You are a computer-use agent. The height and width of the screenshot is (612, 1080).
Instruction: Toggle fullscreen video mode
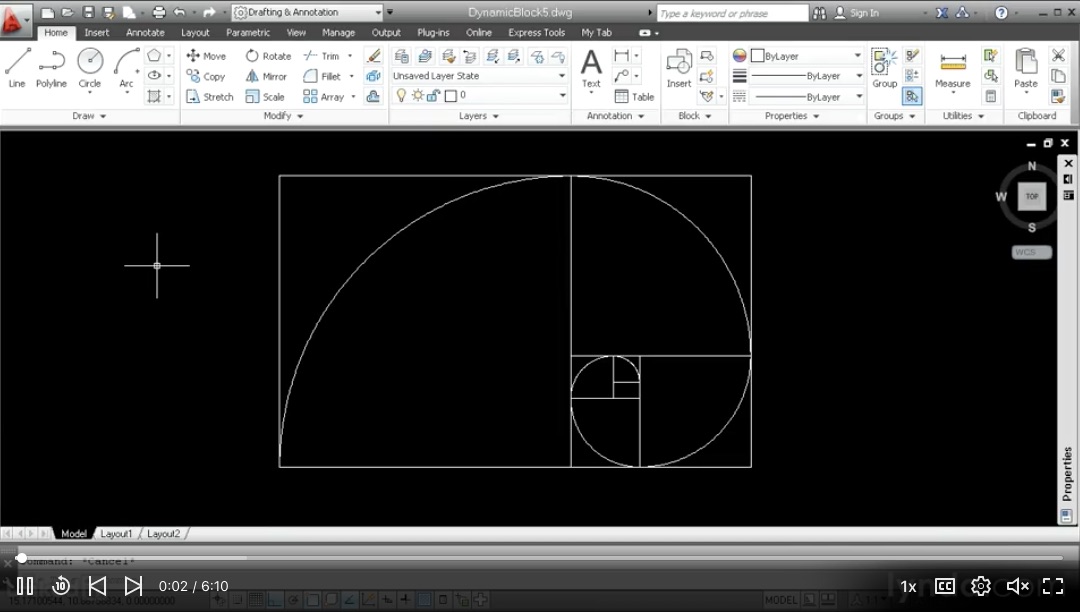[1053, 586]
